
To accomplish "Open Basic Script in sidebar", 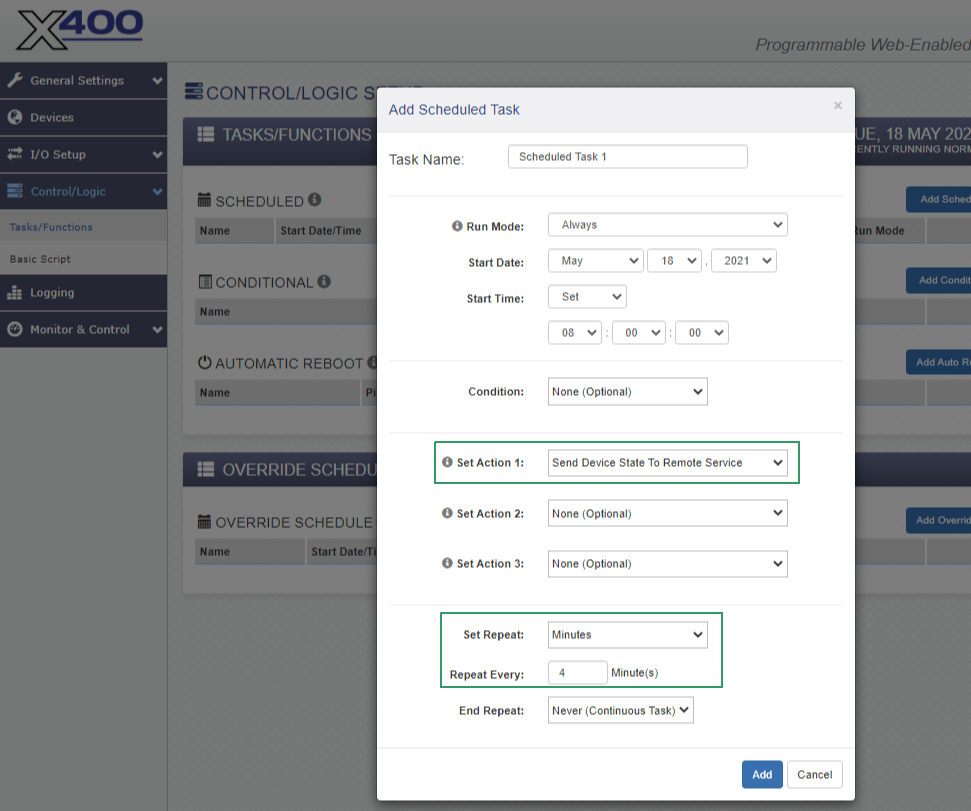I will pyautogui.click(x=41, y=259).
